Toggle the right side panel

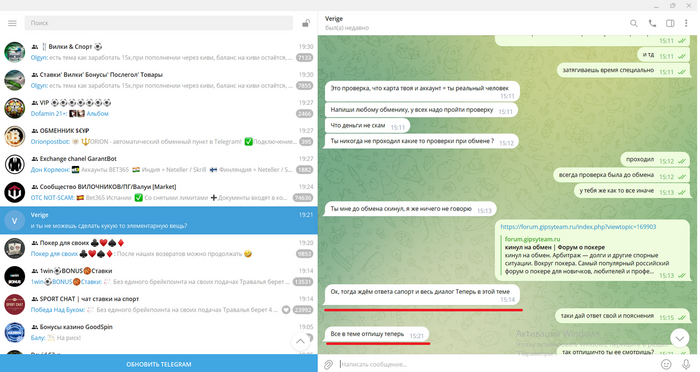point(670,23)
